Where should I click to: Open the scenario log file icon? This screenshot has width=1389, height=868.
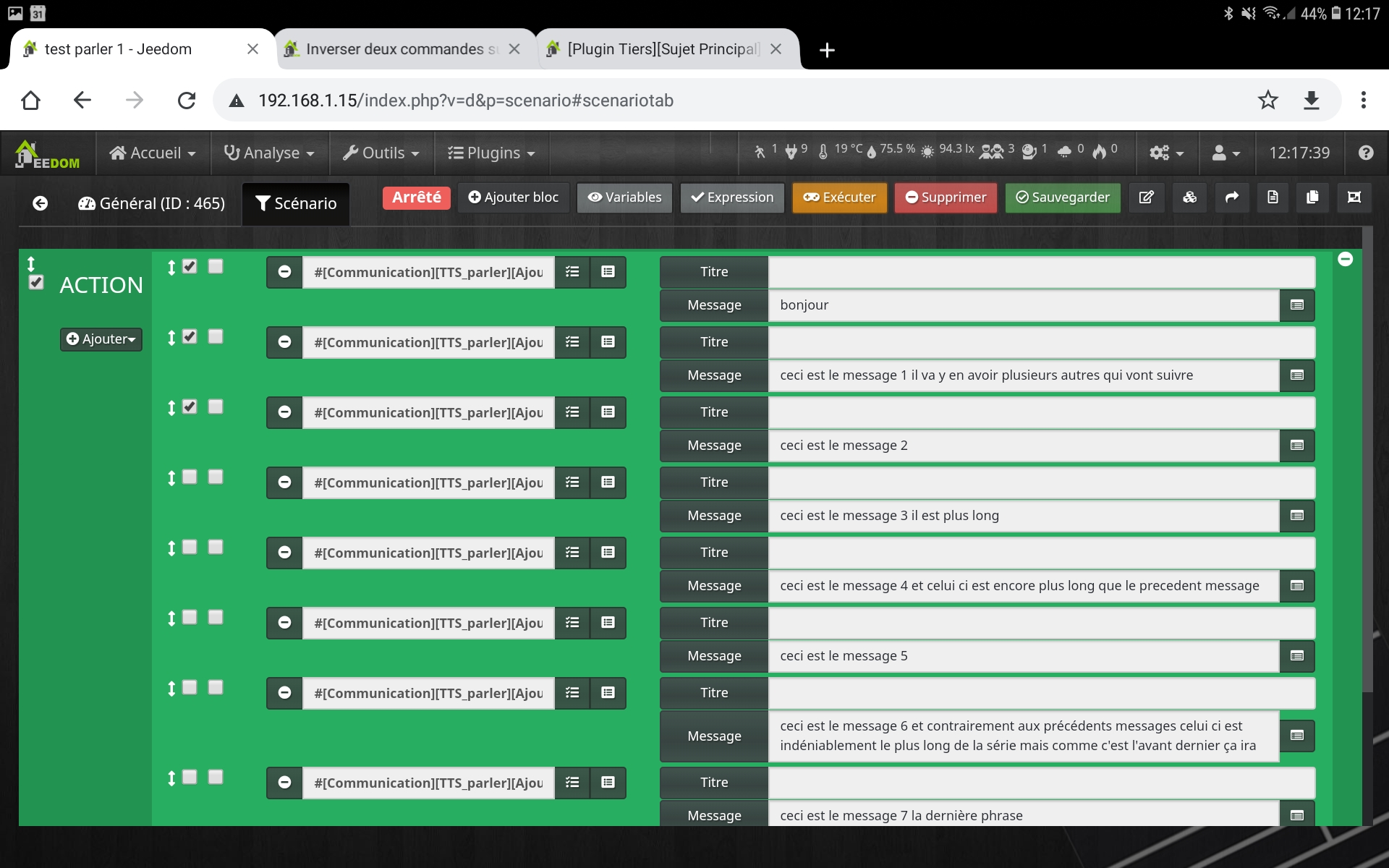click(1273, 197)
